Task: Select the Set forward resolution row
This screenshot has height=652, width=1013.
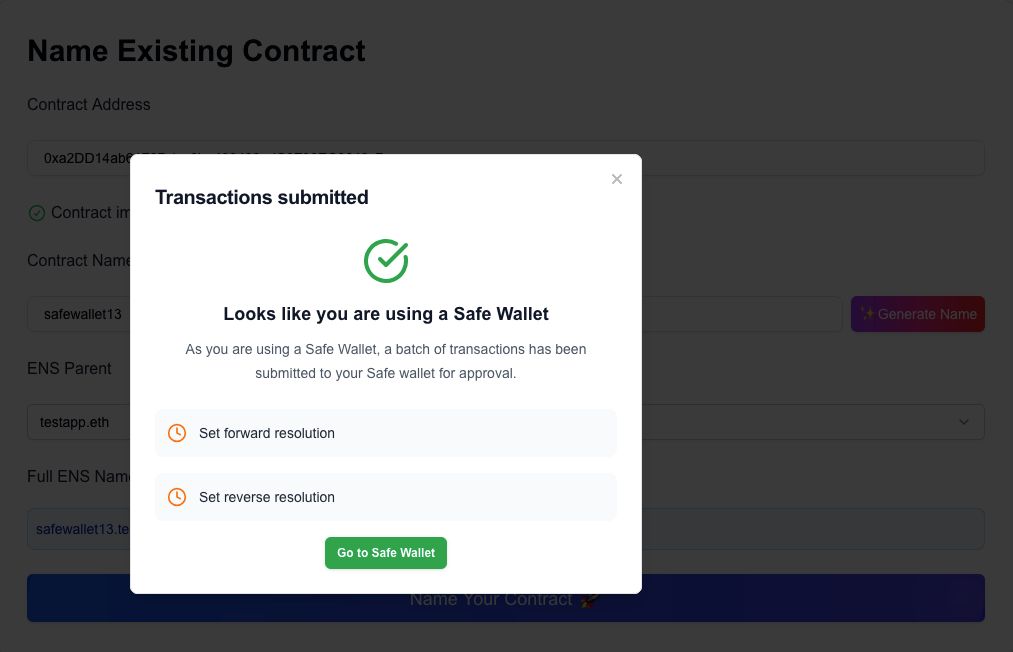Action: [x=386, y=433]
